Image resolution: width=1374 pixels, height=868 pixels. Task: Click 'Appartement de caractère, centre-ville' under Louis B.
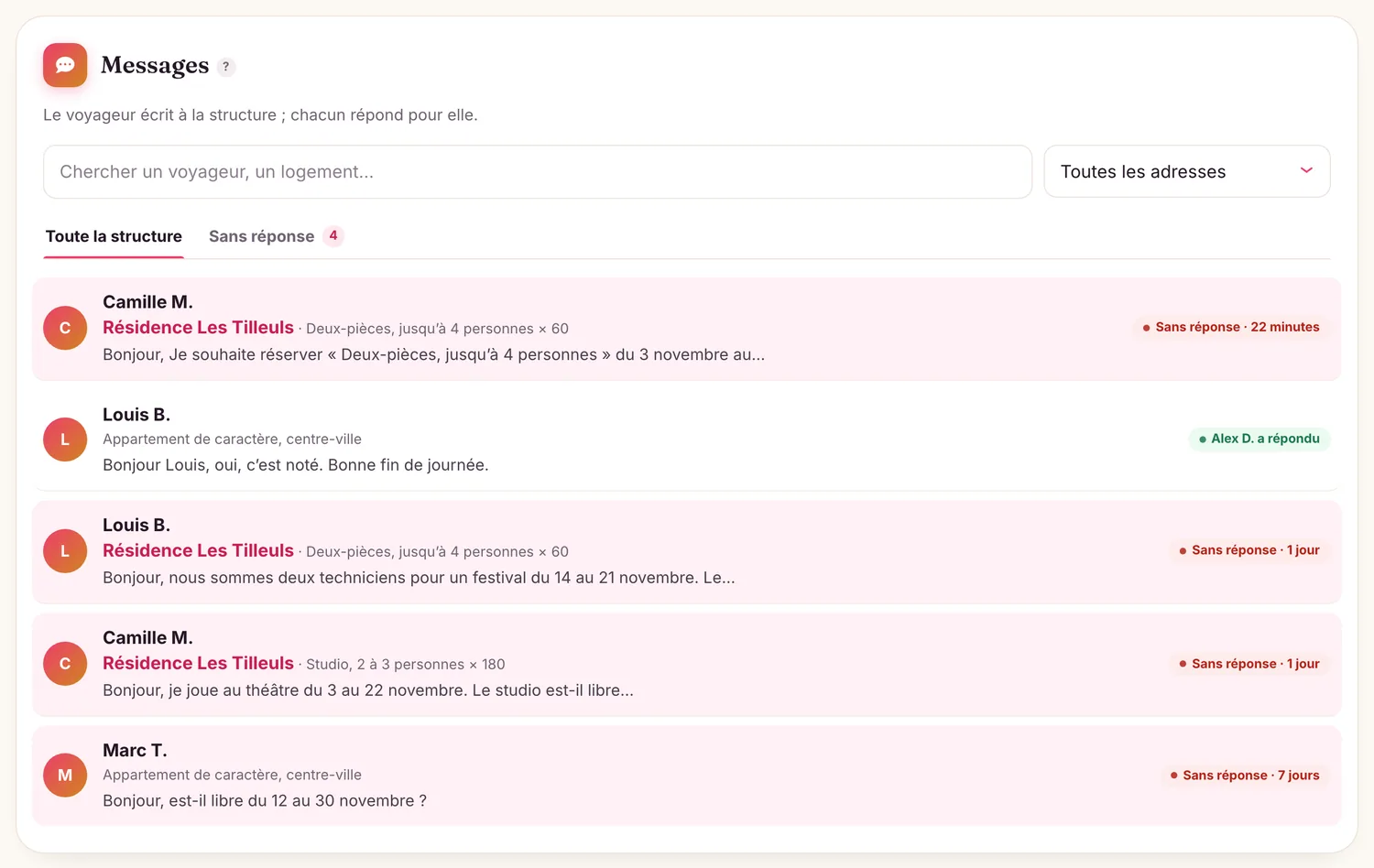pyautogui.click(x=232, y=439)
